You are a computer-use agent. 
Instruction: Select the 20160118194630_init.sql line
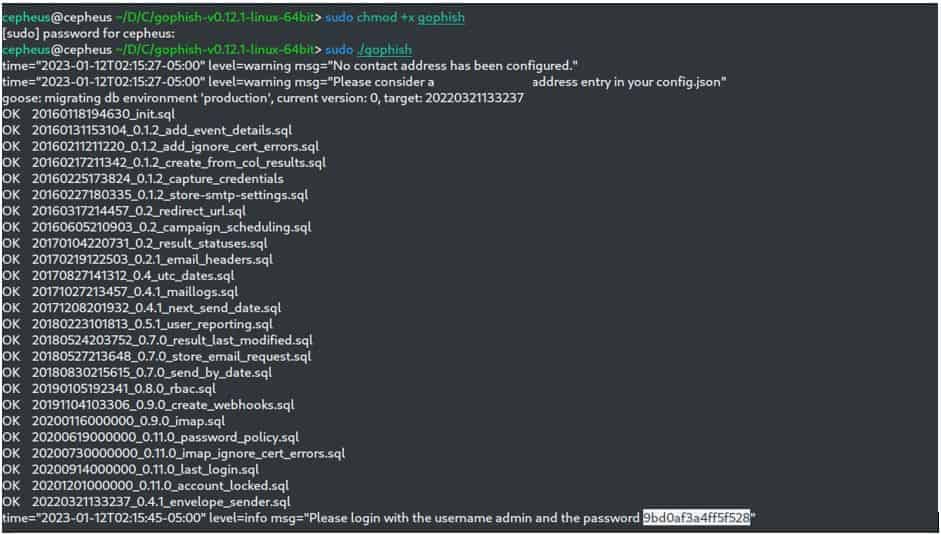(89, 114)
